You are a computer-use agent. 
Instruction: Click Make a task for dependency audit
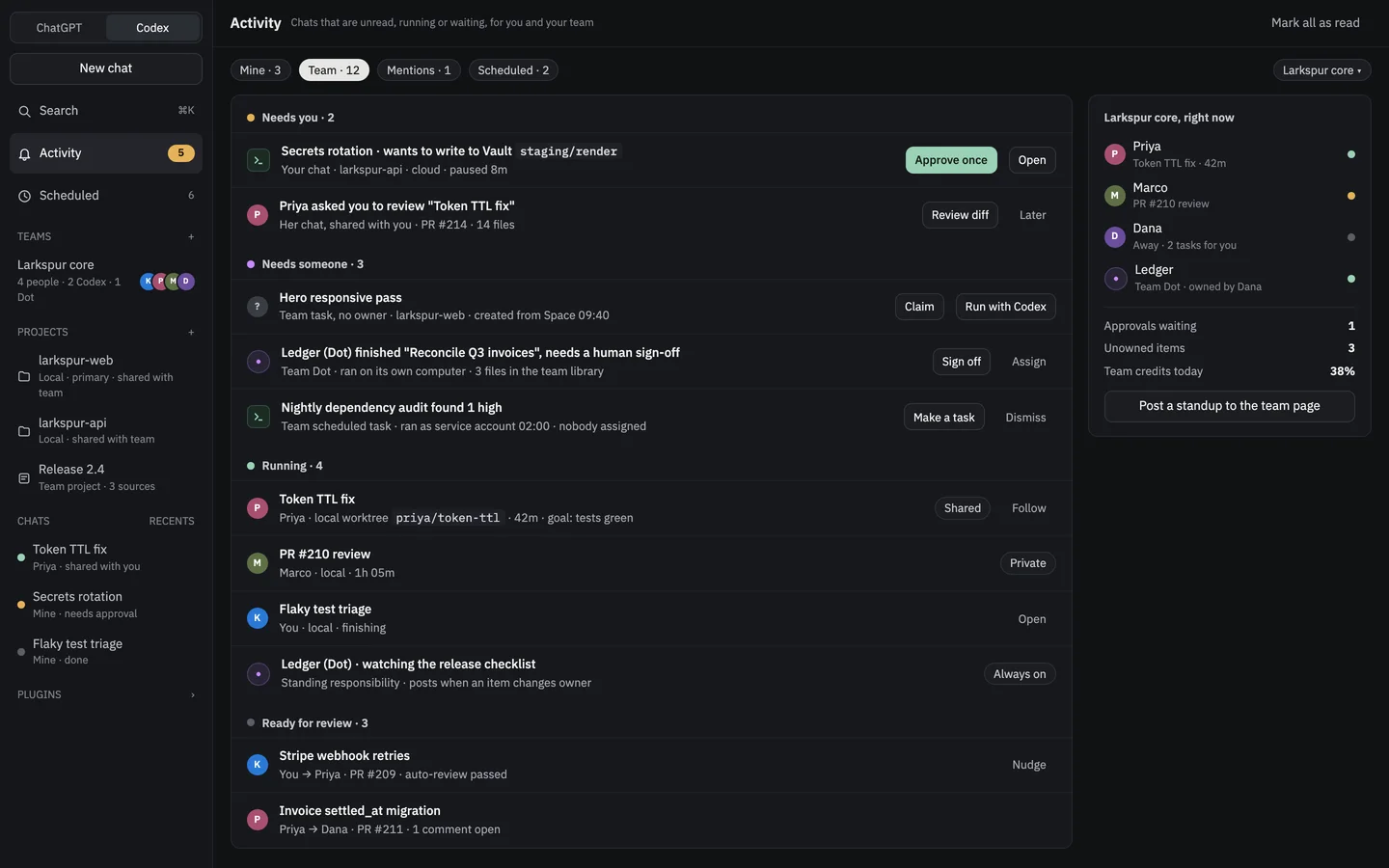(944, 418)
